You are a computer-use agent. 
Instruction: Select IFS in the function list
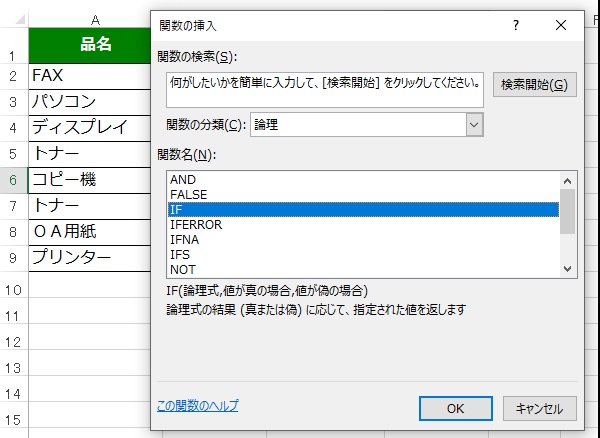click(363, 255)
